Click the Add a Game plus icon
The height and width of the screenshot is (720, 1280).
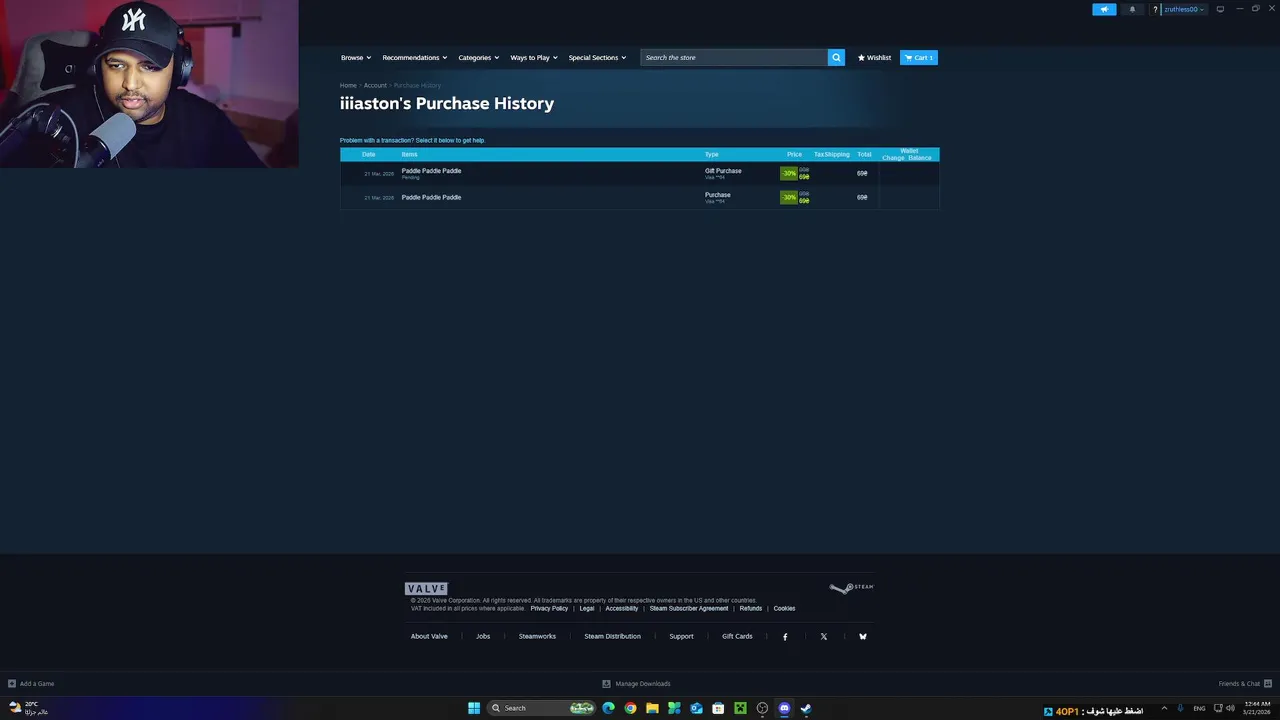[12, 684]
